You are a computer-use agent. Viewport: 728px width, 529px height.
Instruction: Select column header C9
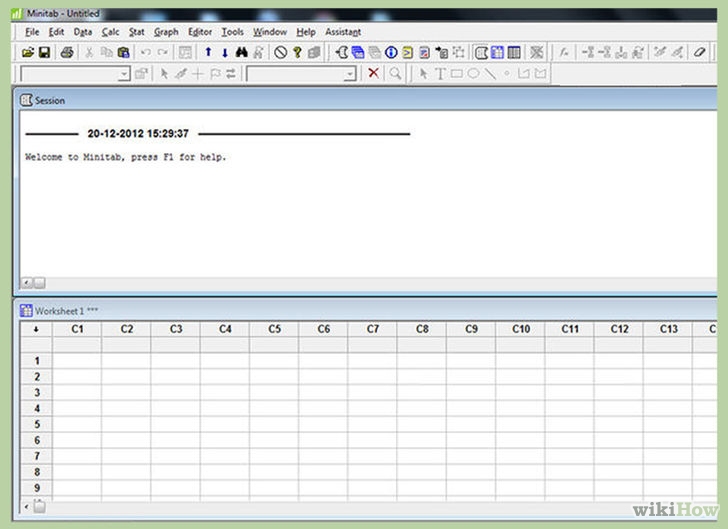(x=471, y=329)
